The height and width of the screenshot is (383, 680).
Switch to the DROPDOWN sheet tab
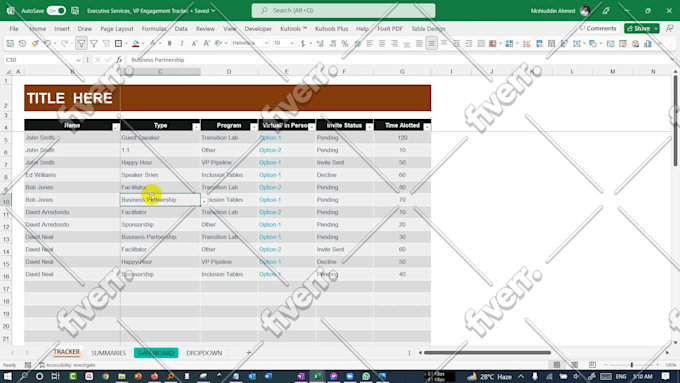[204, 353]
